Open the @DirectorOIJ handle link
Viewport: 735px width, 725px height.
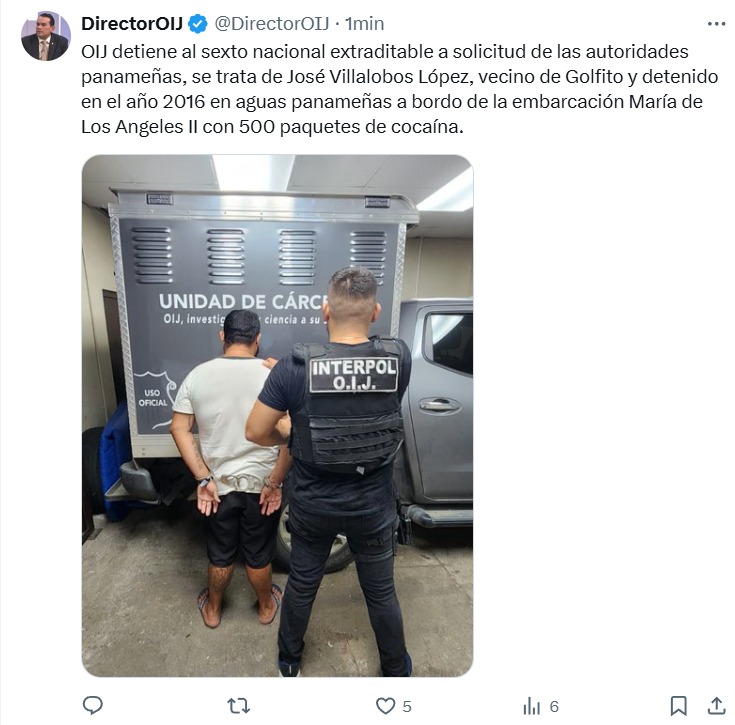click(x=272, y=23)
